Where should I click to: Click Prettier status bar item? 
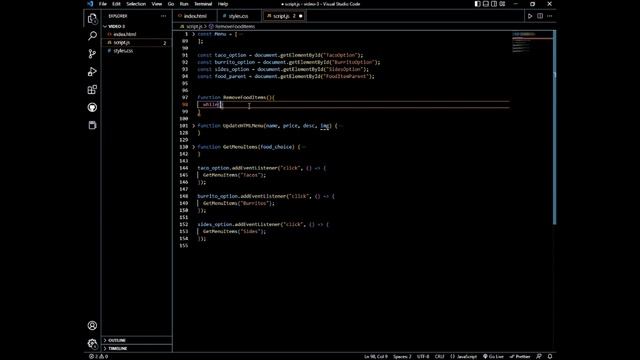pos(520,356)
